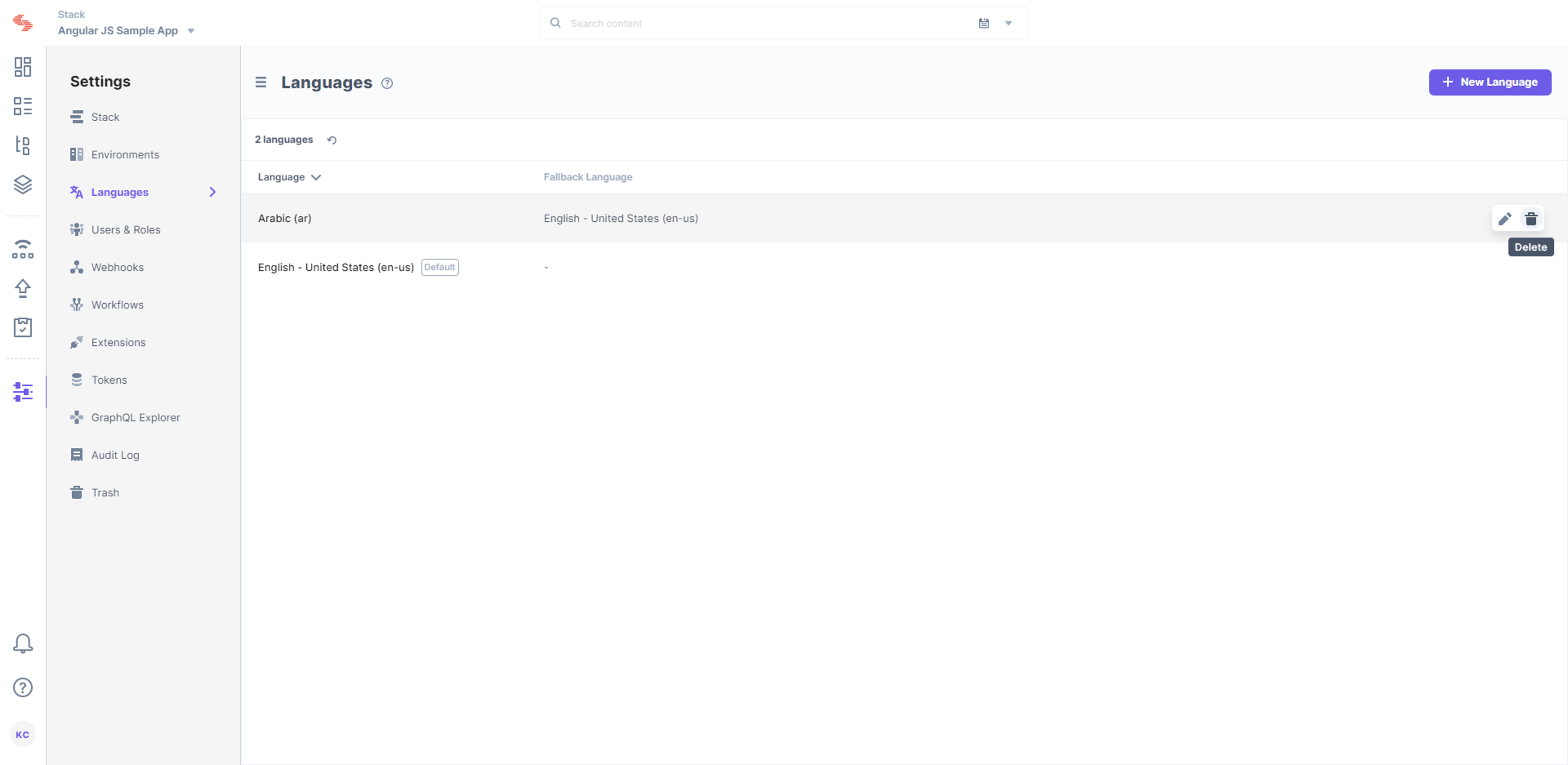Open the Languages info help icon
The width and height of the screenshot is (1568, 765).
tap(387, 83)
